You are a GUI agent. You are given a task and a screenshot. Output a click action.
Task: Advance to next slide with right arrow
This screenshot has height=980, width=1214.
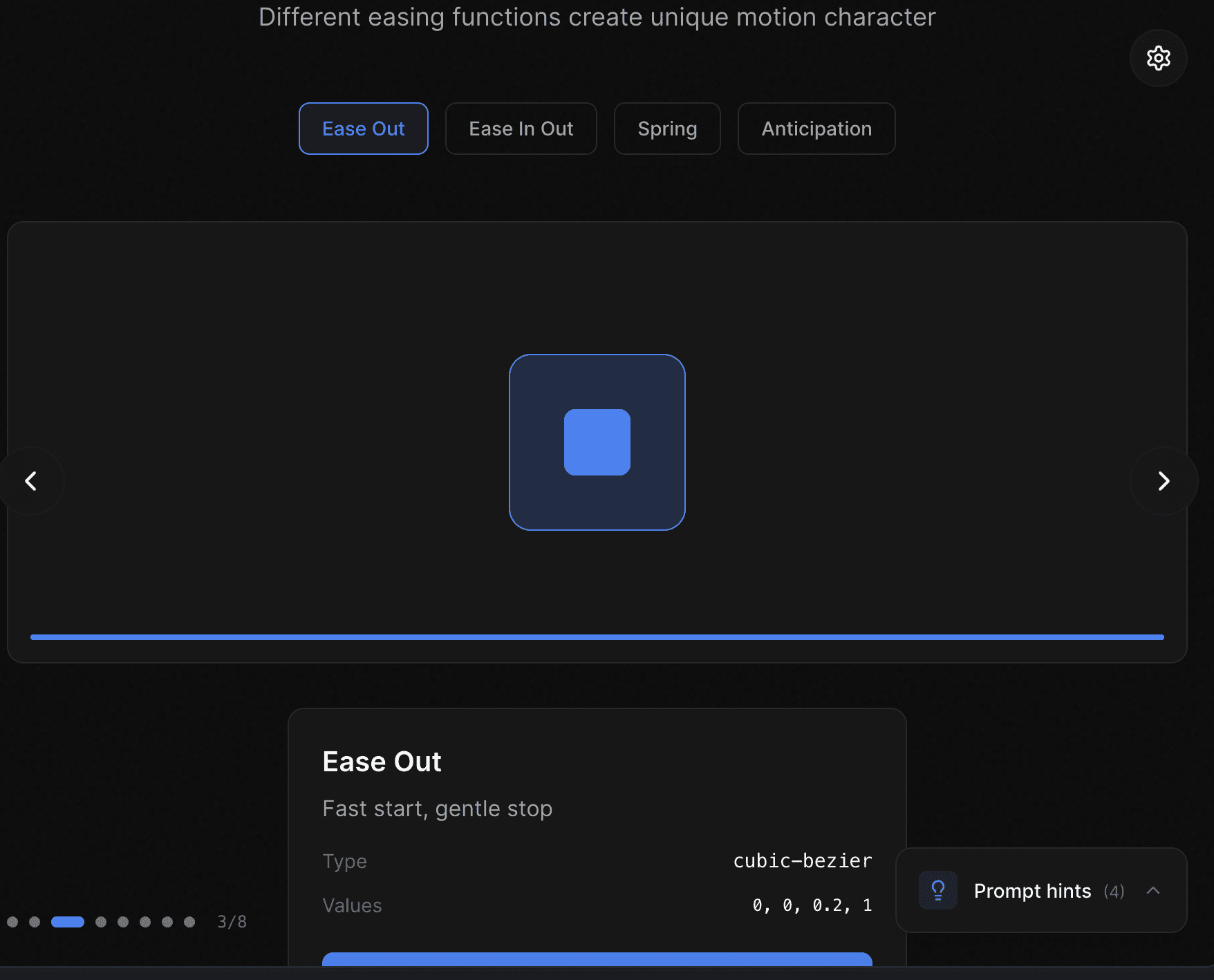[x=1164, y=481]
